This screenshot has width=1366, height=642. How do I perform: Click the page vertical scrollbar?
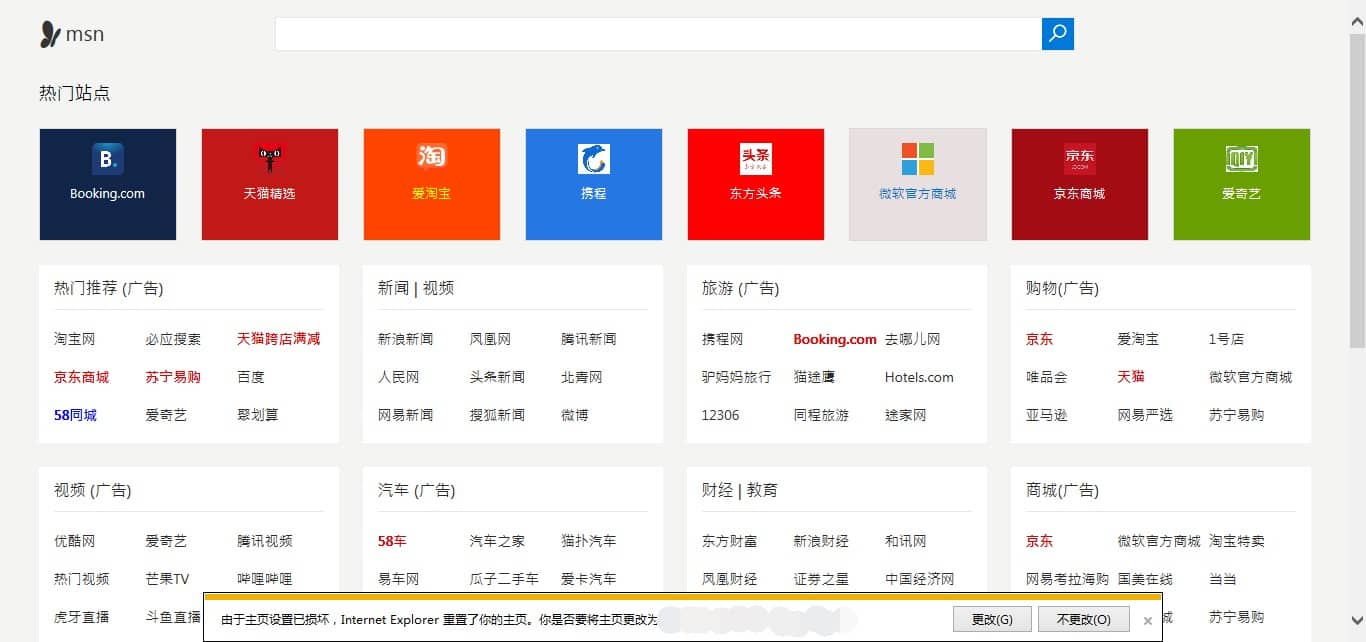(1357, 190)
